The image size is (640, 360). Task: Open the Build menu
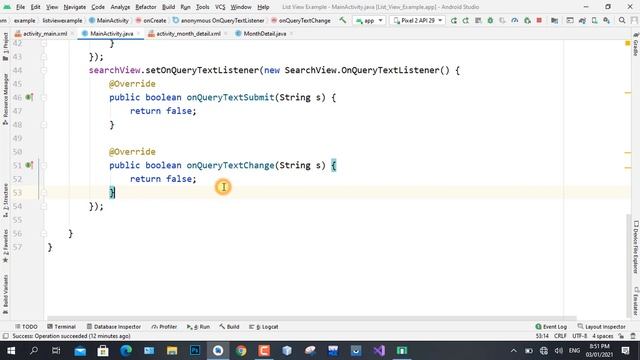(x=168, y=7)
